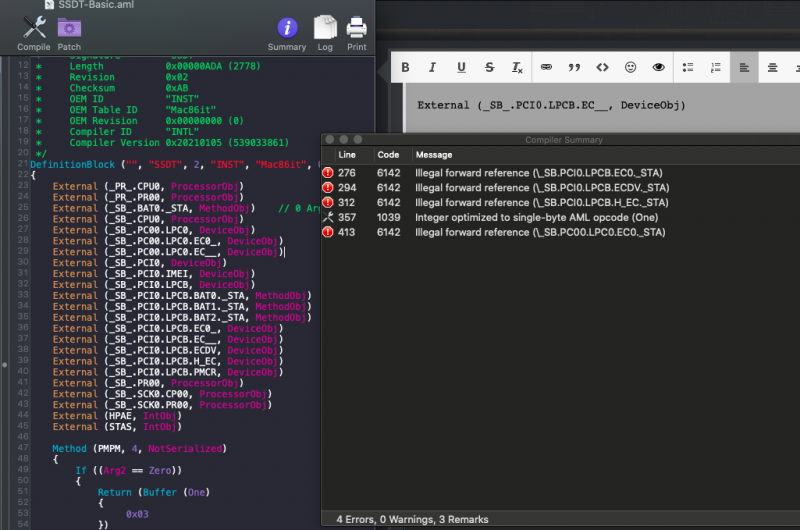Click the Compile tool icon
Viewport: 800px width, 530px height.
click(x=33, y=29)
